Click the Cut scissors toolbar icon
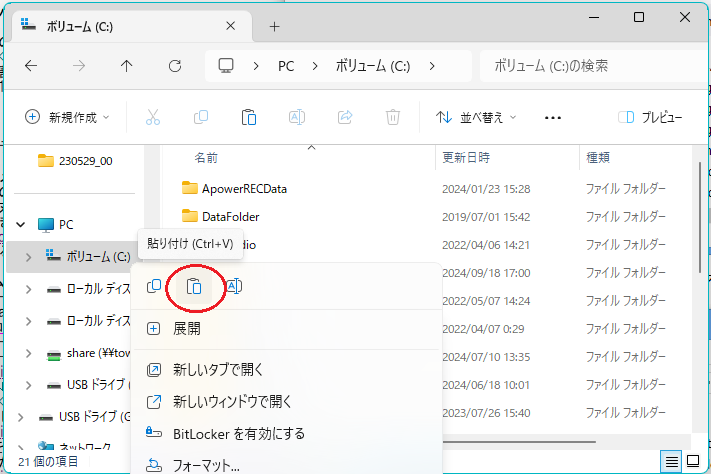 [153, 117]
